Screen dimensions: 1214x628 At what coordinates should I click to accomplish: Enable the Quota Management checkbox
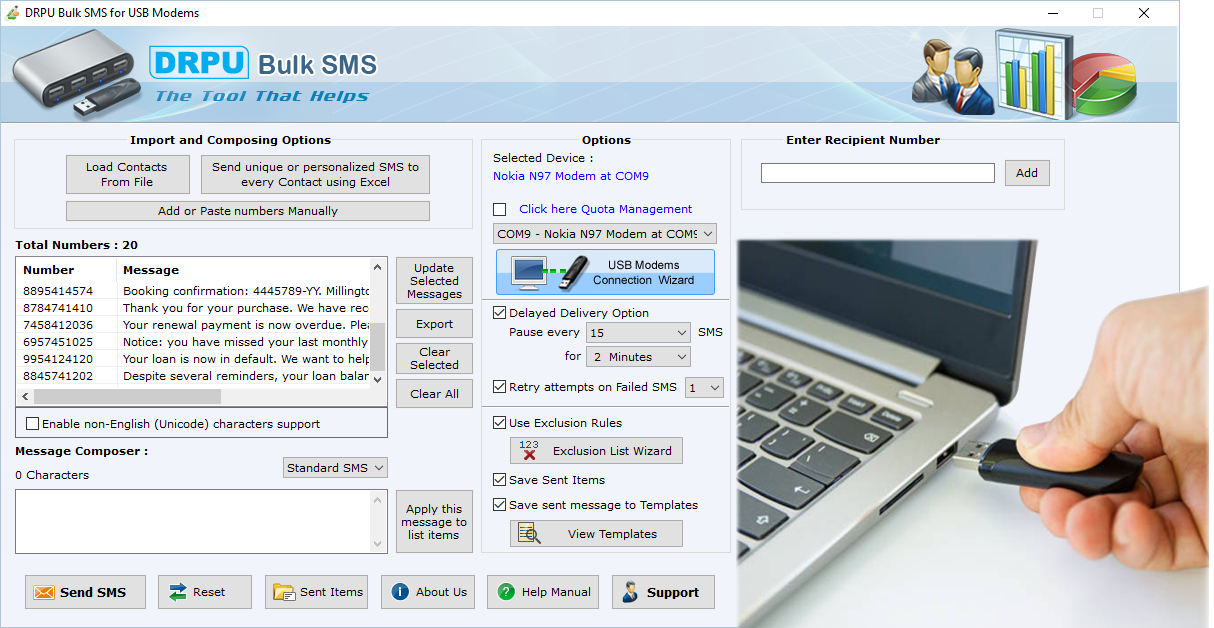[500, 209]
